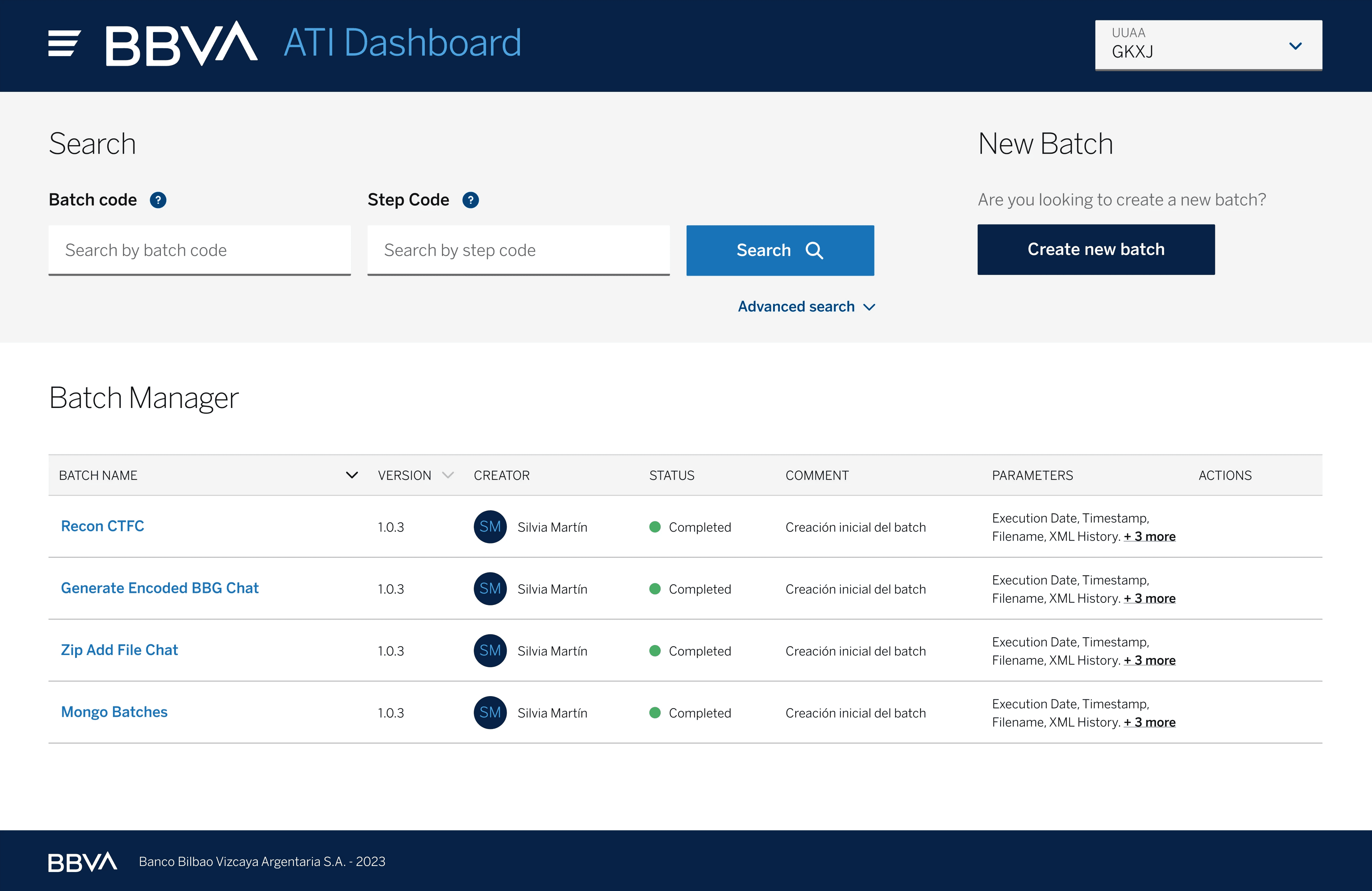Focus the Search by batch code field
This screenshot has width=1372, height=891.
click(x=200, y=250)
